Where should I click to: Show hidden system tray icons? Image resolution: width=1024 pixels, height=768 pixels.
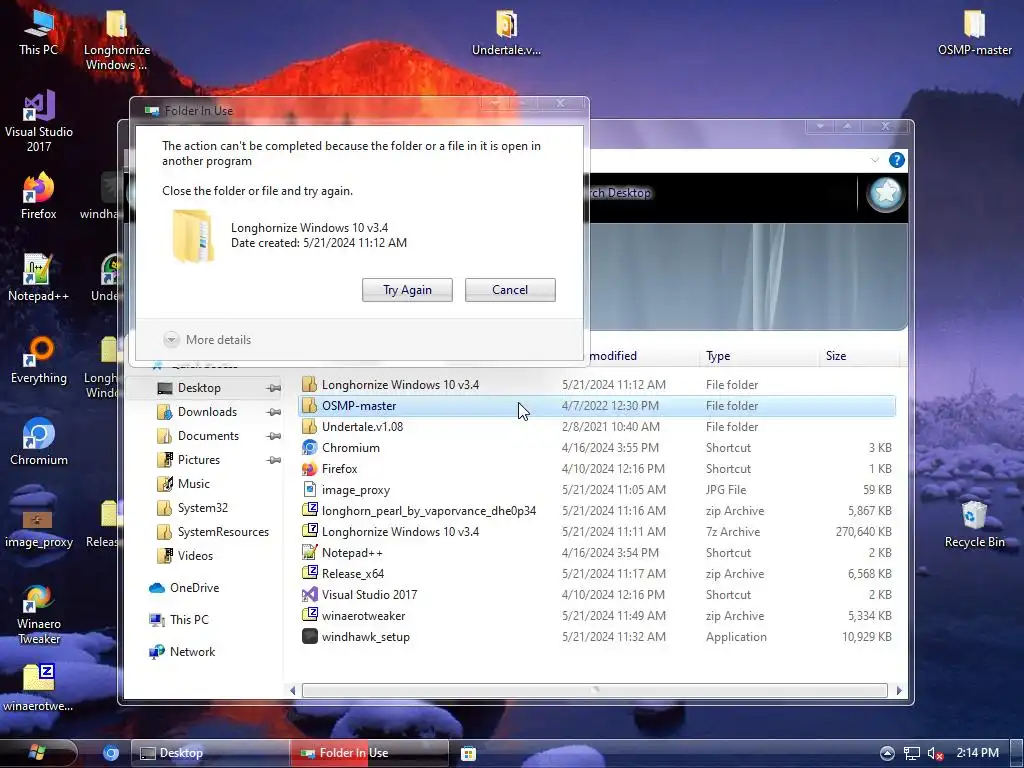tap(887, 753)
